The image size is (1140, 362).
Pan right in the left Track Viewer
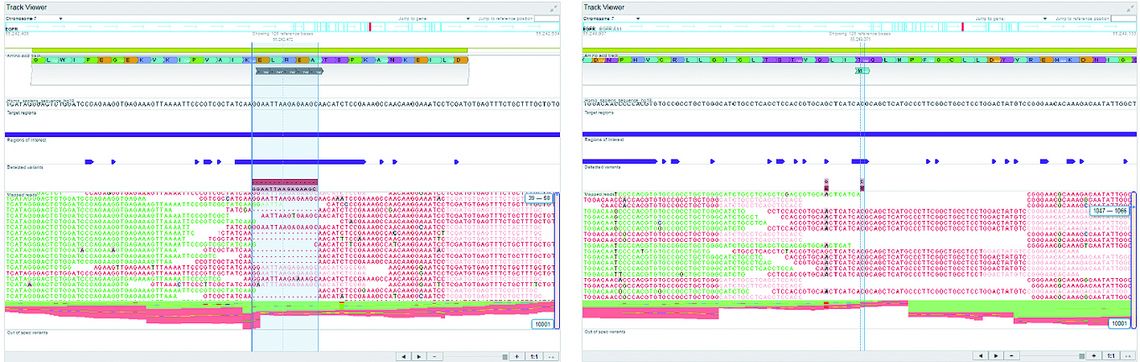[419, 356]
